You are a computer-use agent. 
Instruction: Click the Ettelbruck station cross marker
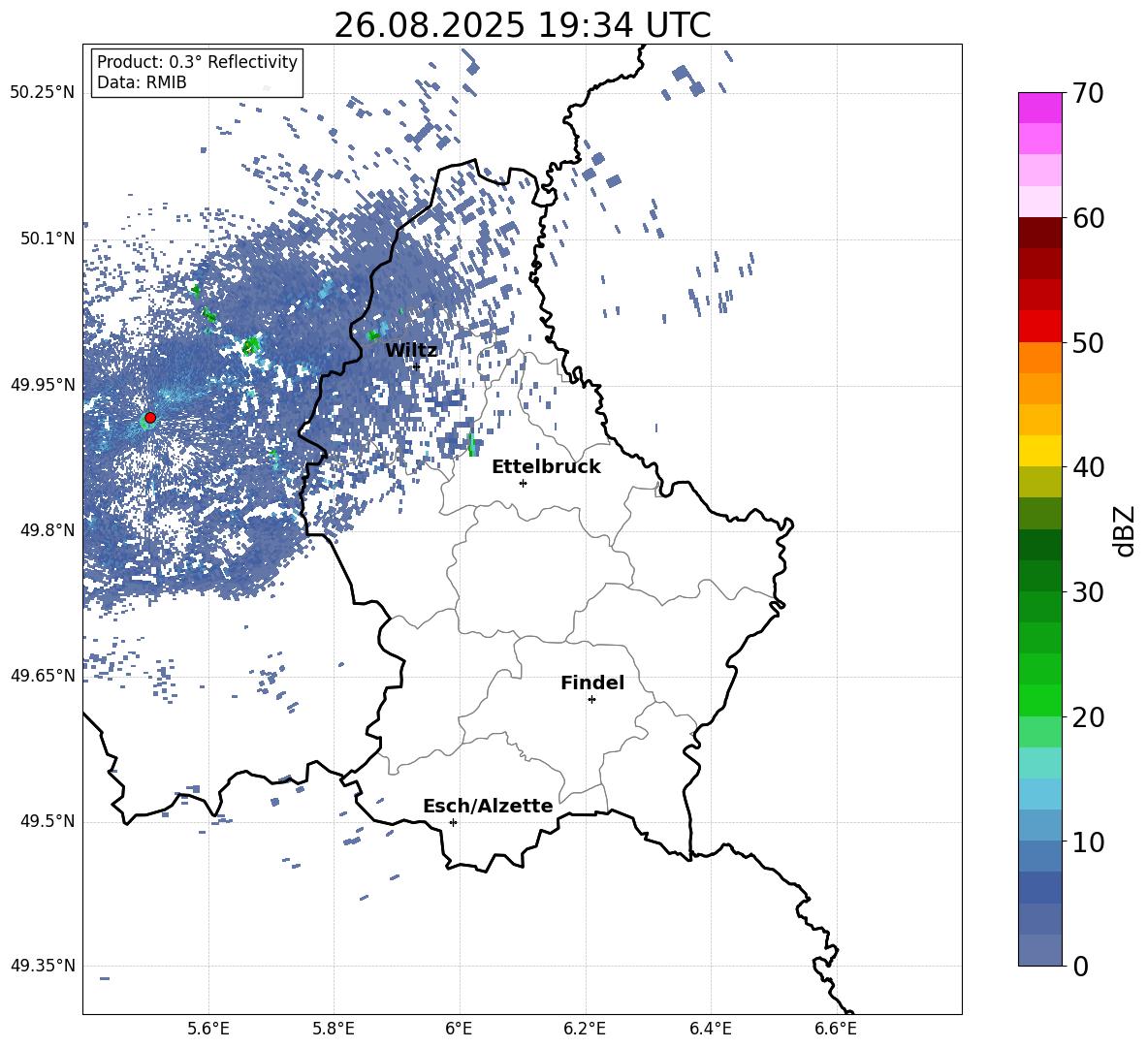[x=523, y=483]
